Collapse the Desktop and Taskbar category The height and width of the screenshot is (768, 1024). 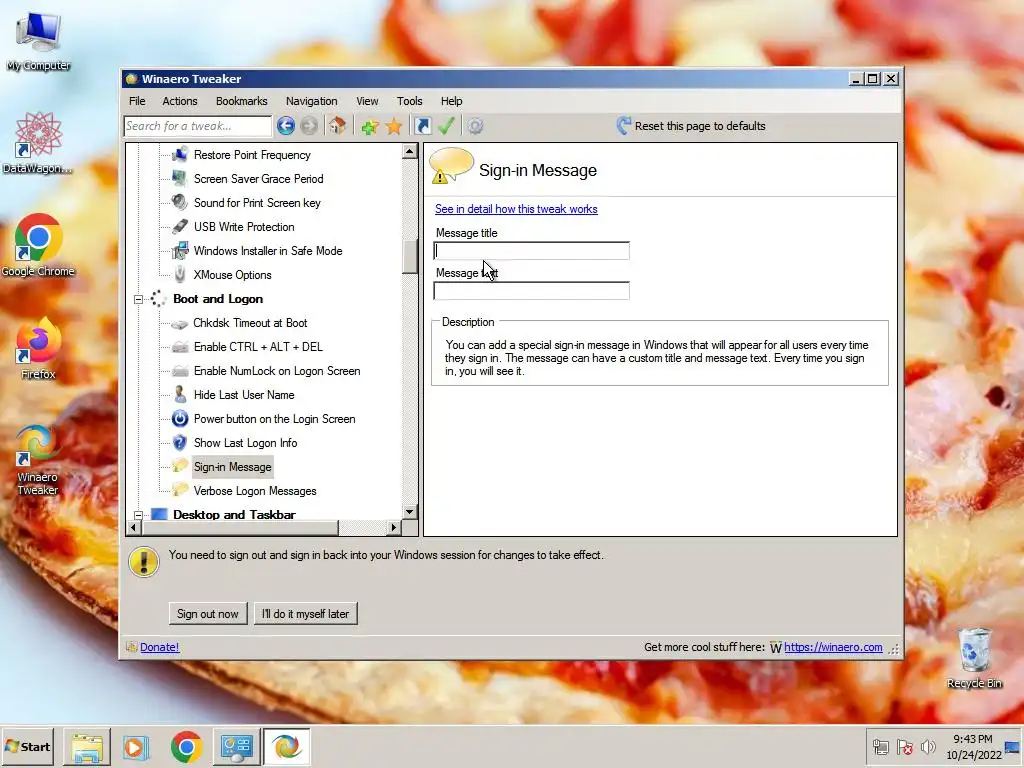(138, 515)
